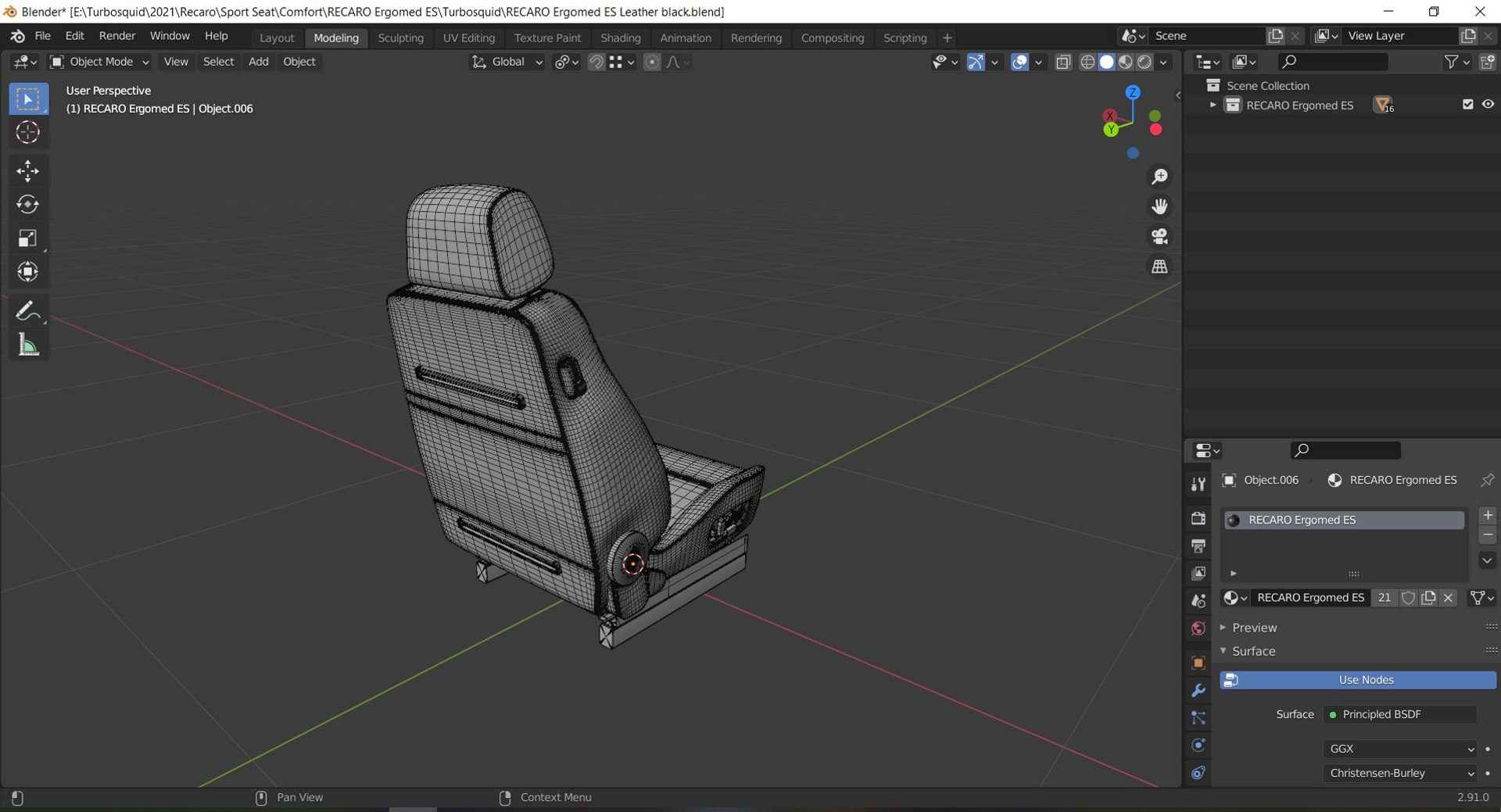Activate the Move tool
The height and width of the screenshot is (812, 1501).
[x=28, y=171]
